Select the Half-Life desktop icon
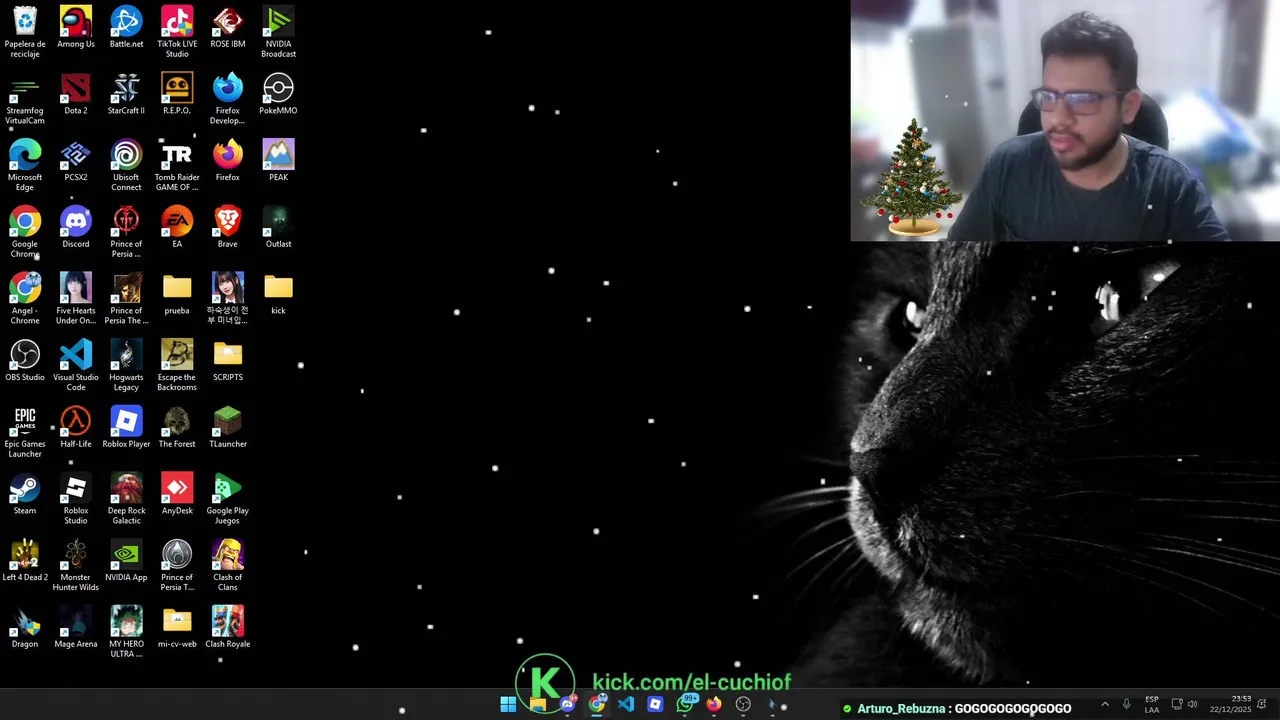Screen dimensions: 1280x720 (76, 428)
